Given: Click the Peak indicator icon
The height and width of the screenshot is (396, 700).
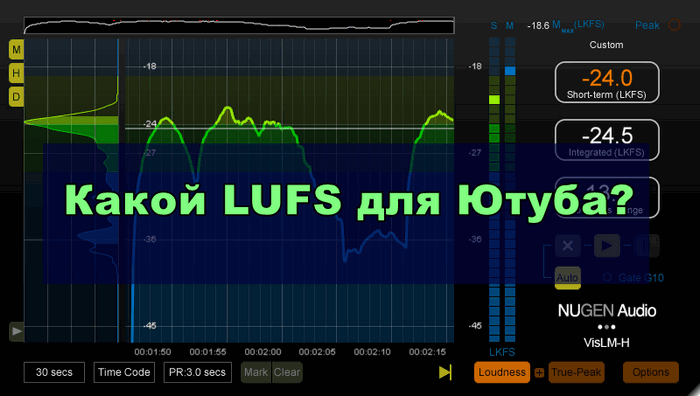Looking at the screenshot, I should [674, 25].
